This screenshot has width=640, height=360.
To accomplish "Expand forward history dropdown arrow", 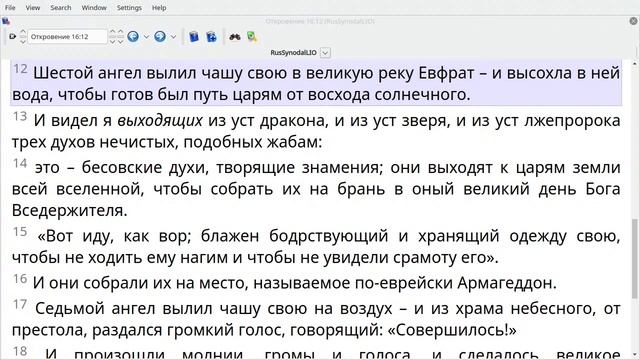I will (x=173, y=37).
